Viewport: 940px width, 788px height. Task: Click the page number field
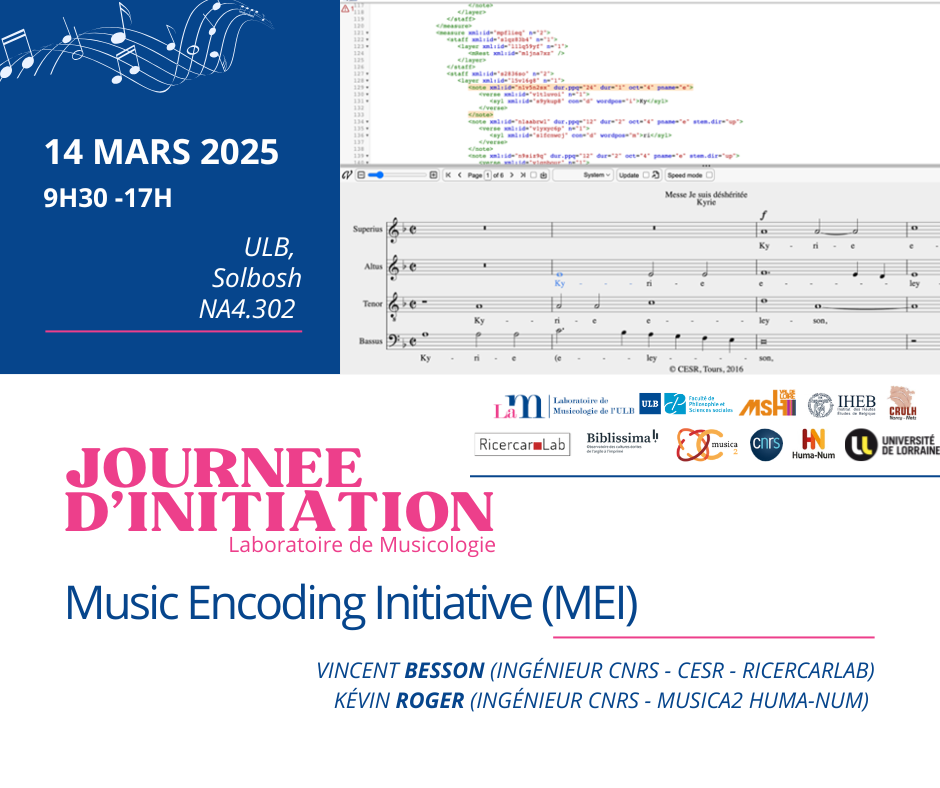click(x=487, y=175)
